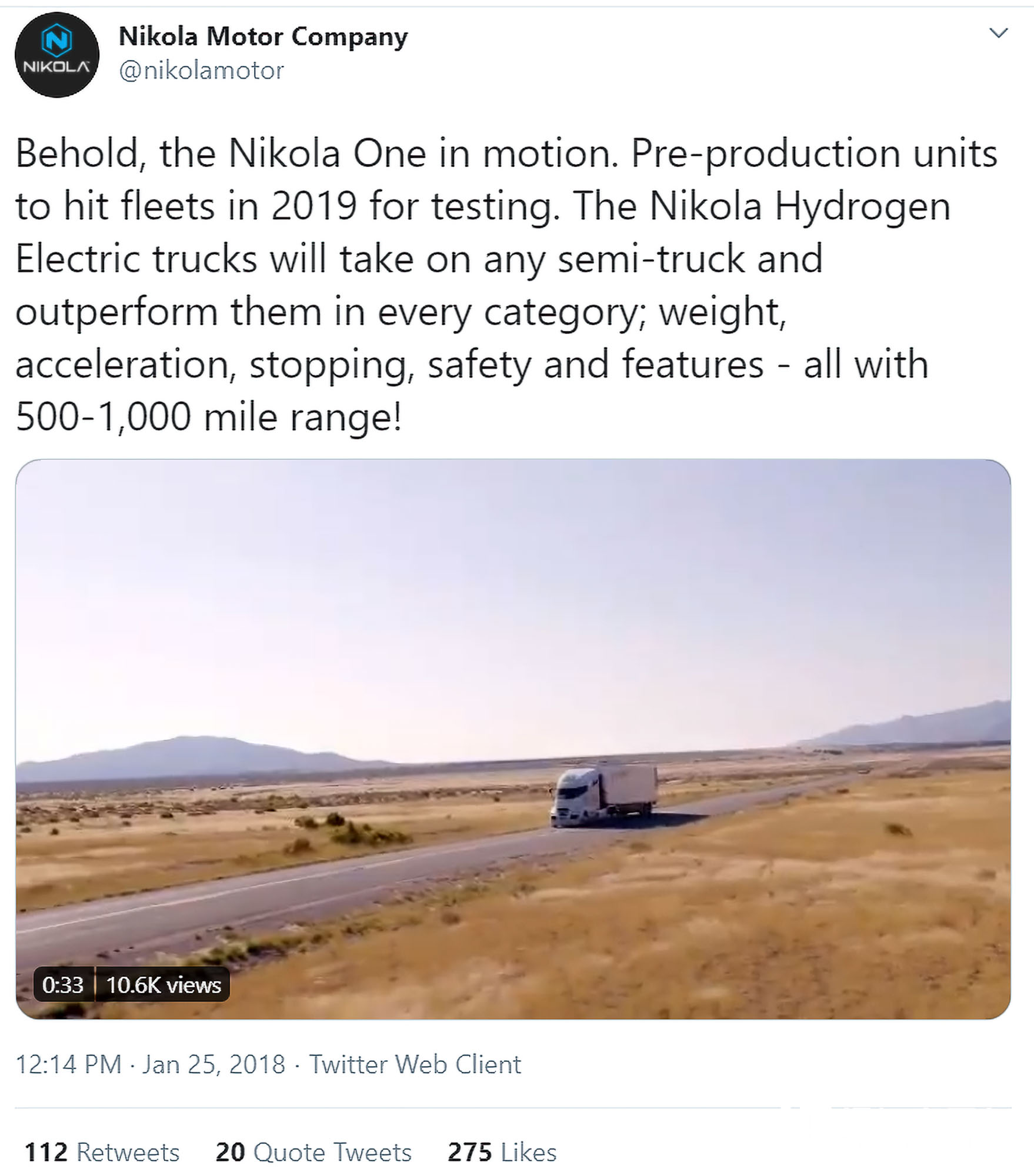Image resolution: width=1034 pixels, height=1176 pixels.
Task: Show the 275 Likes list
Action: pyautogui.click(x=502, y=1152)
